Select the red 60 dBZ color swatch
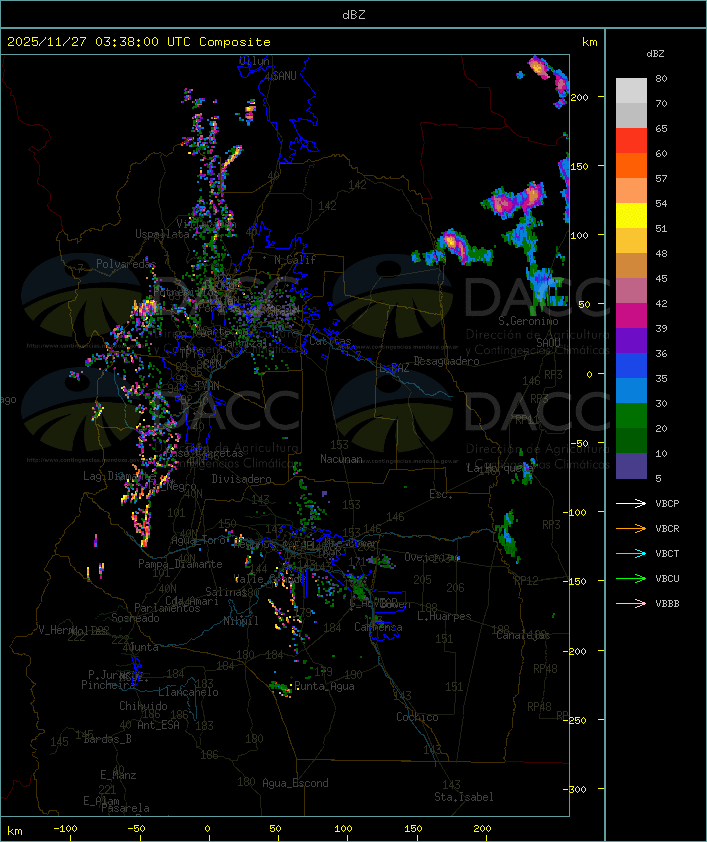 [x=631, y=141]
